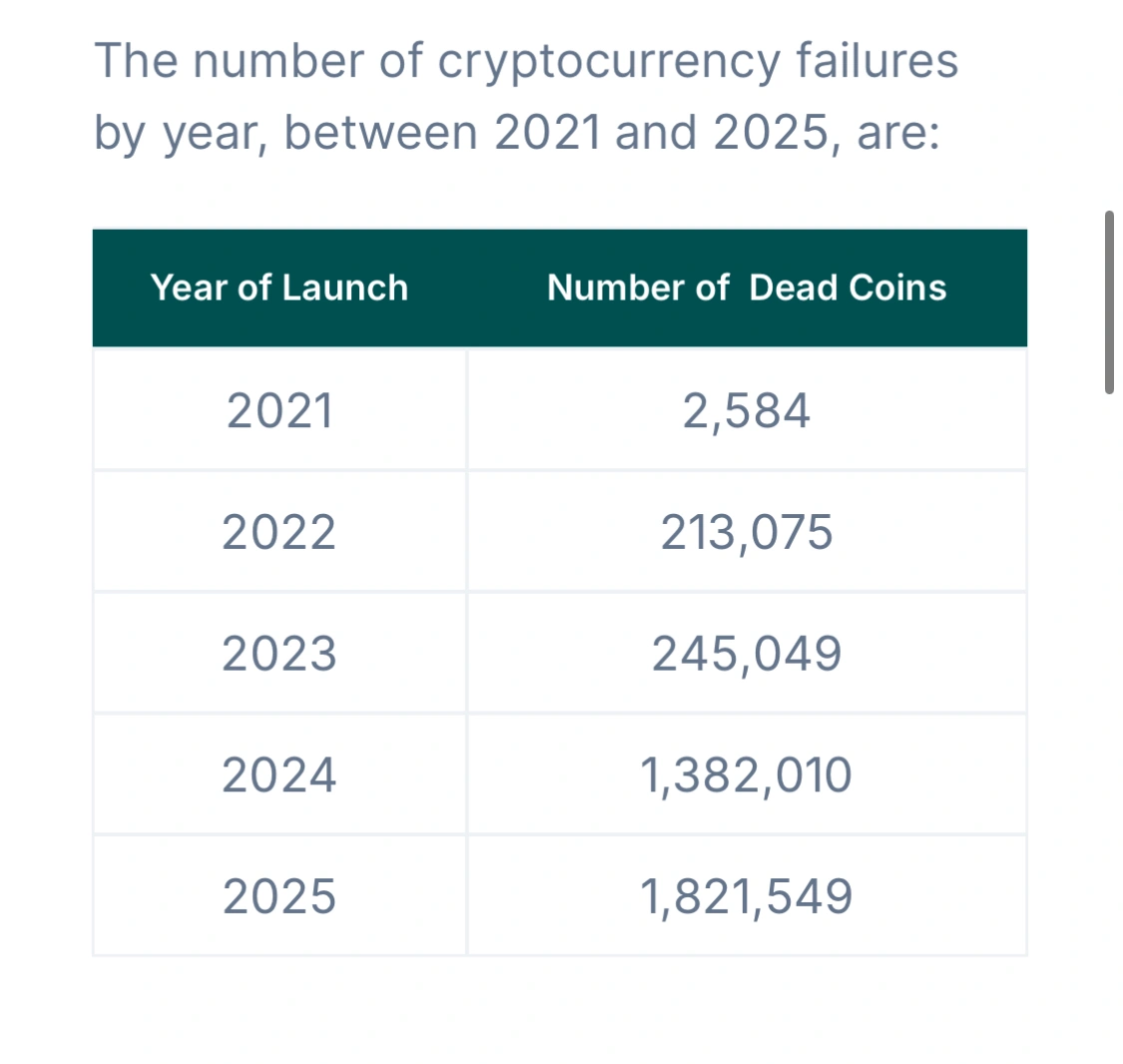Click 'The number of' at paragraph start
This screenshot has height=1064, width=1123.
pos(259,60)
